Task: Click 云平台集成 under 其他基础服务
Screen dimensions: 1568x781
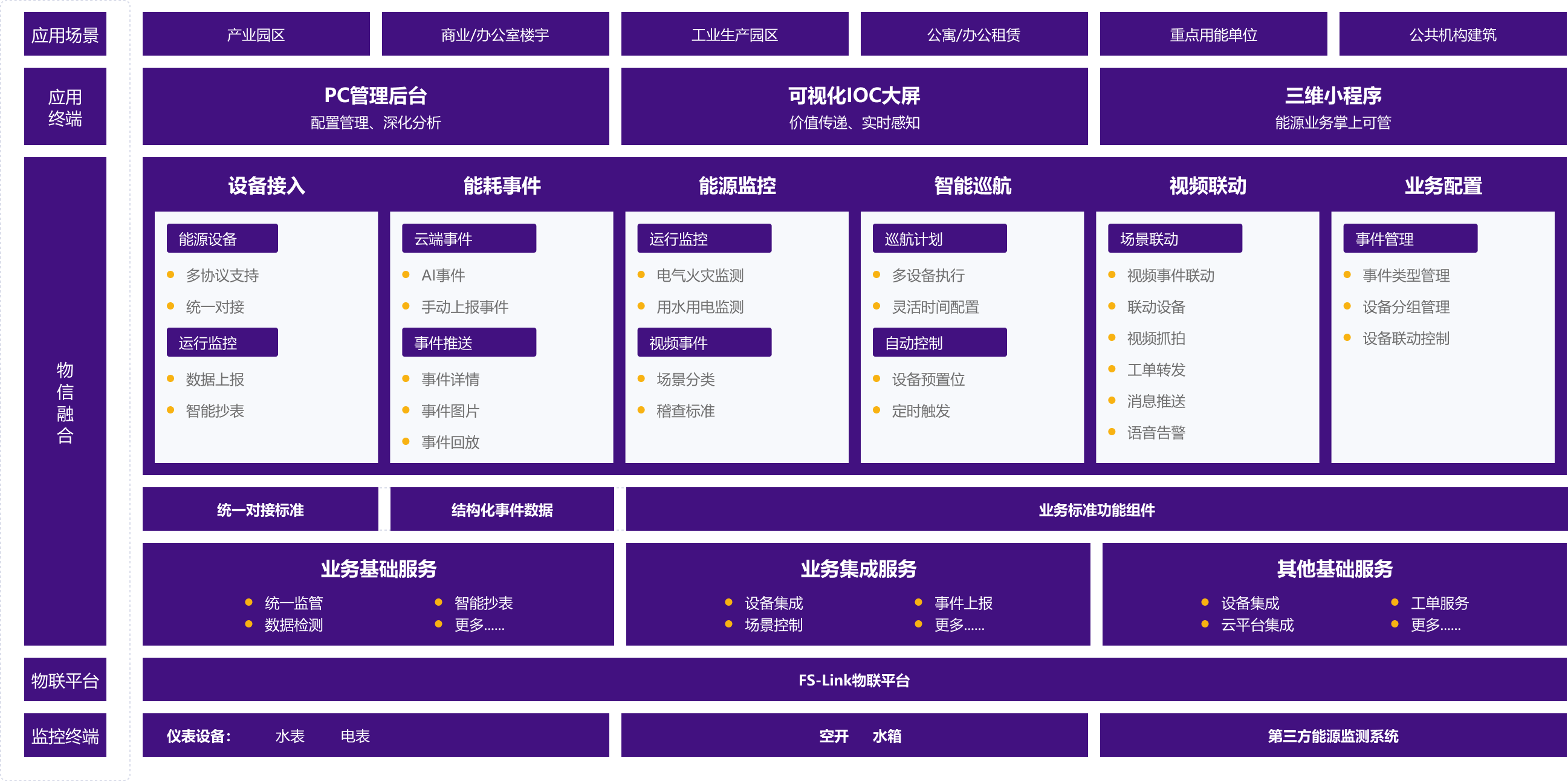Action: [1257, 624]
